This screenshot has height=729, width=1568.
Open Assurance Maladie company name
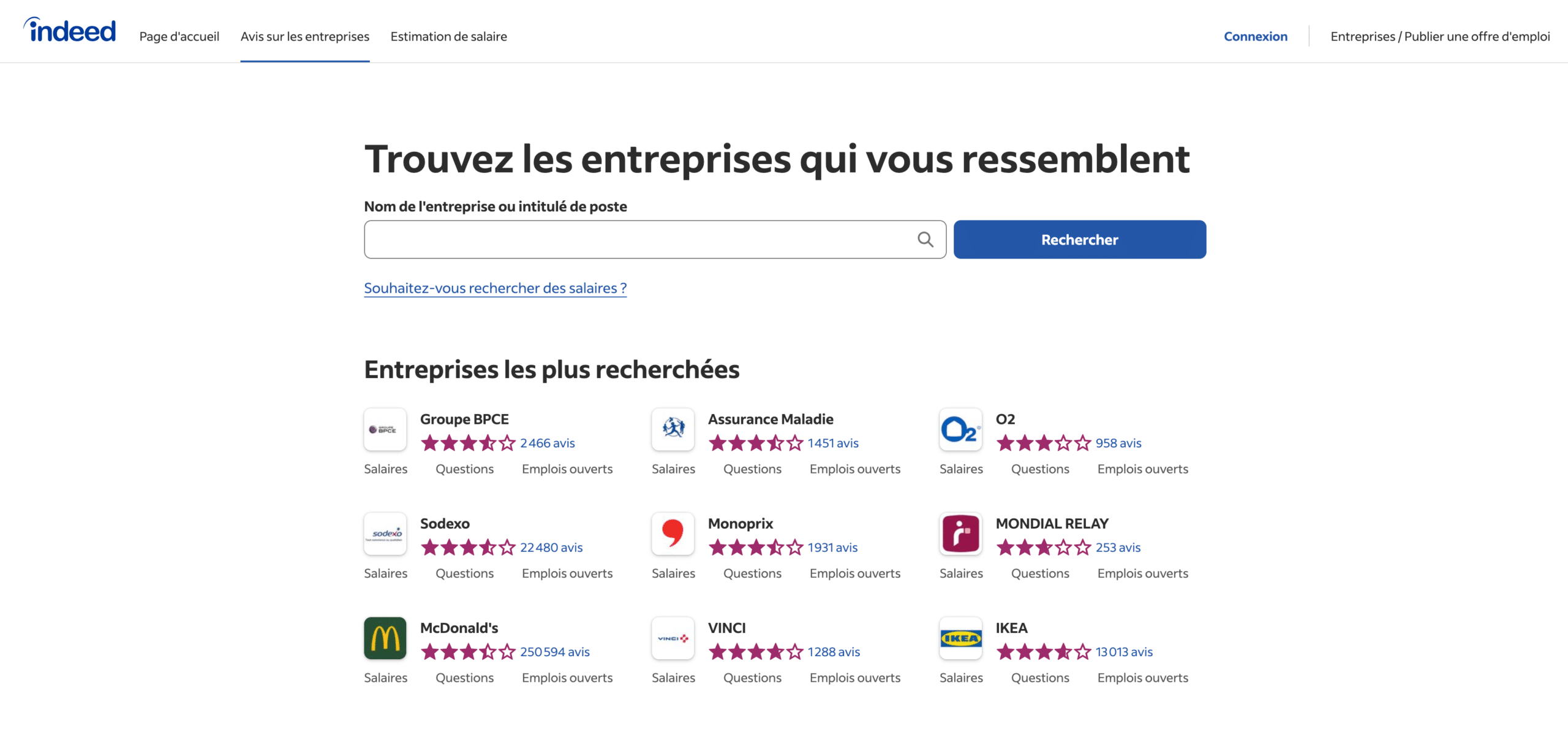(x=771, y=419)
